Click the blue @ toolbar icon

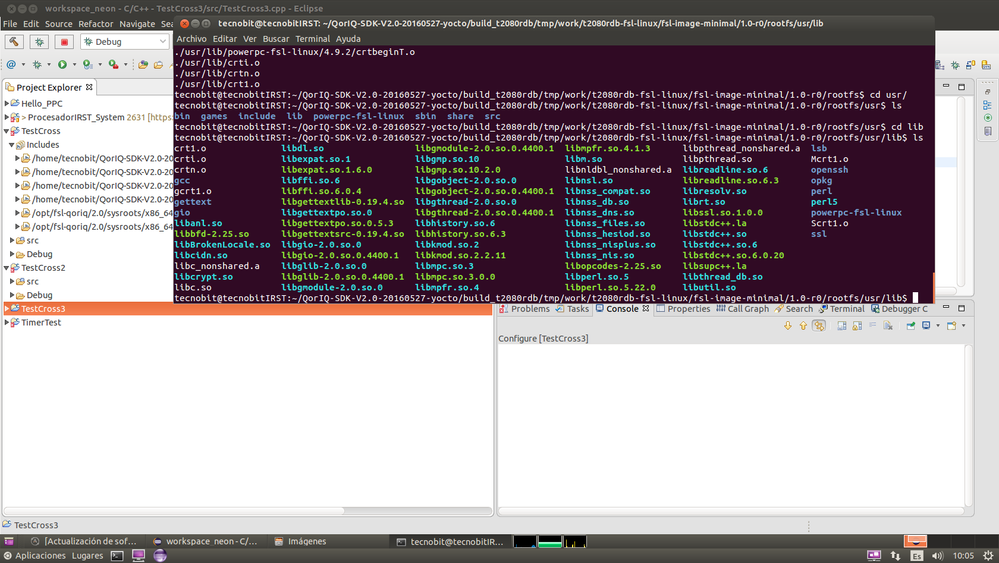[11, 64]
